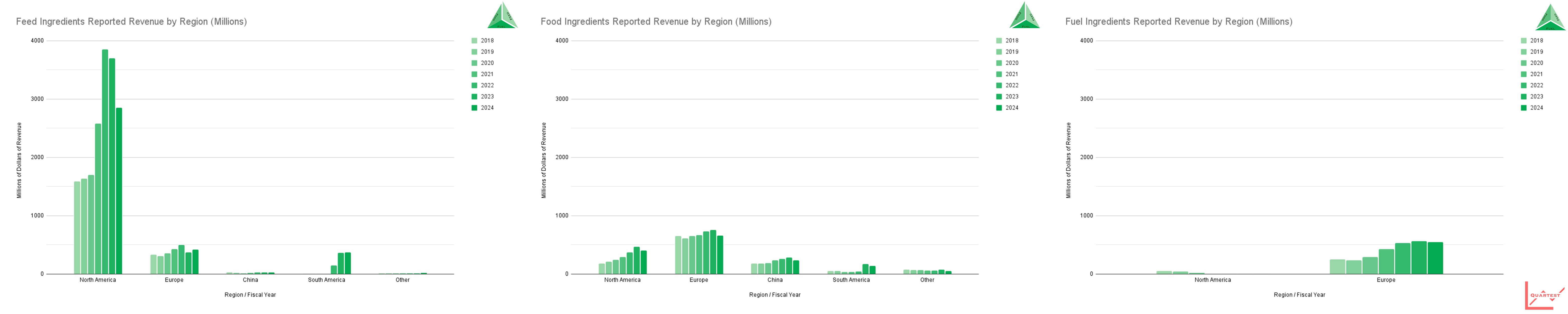Click the Millions of Dollars axis title in Fuel chart
Screen dimensions: 1568x314
pyautogui.click(x=1068, y=160)
